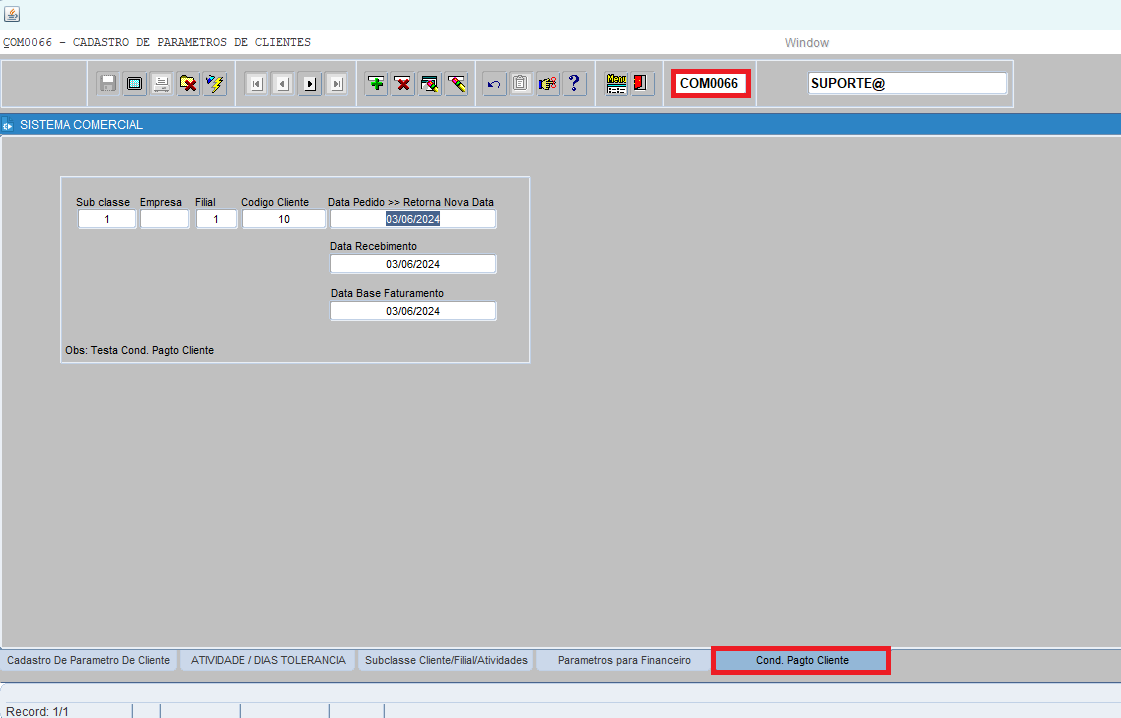Click the Sub classe input field
This screenshot has height=718, width=1121.
(x=107, y=219)
